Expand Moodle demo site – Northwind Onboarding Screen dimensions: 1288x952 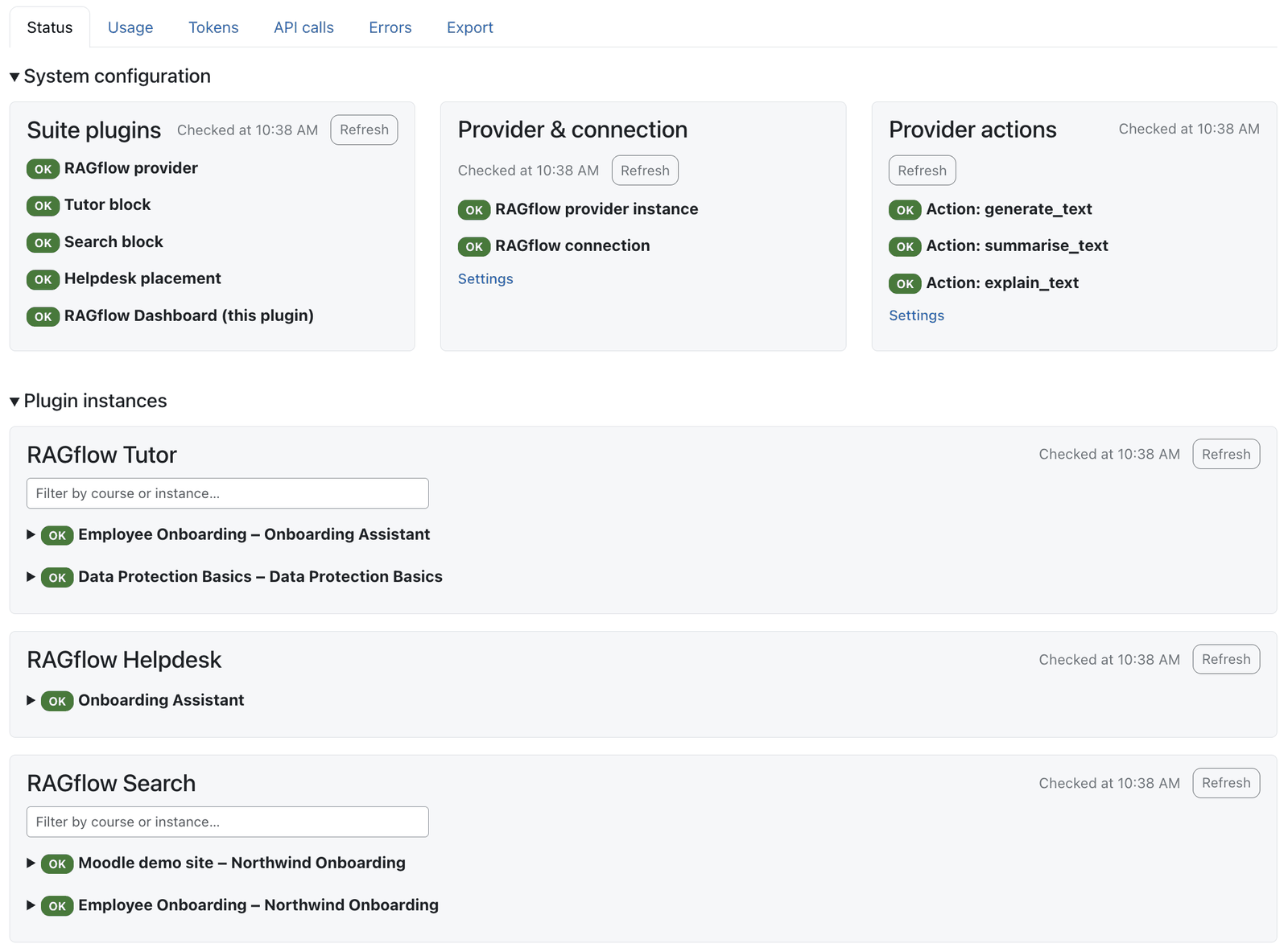point(217,863)
